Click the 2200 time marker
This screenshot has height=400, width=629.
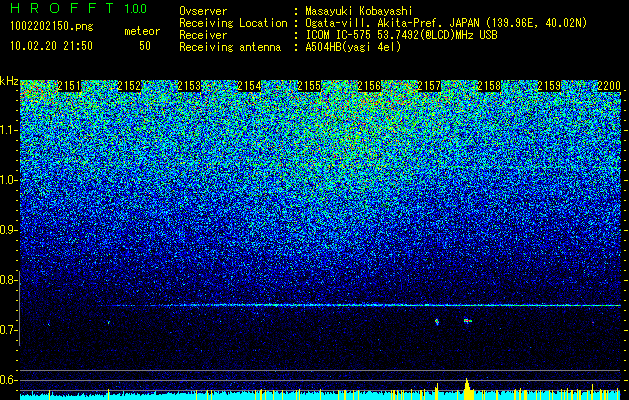(609, 86)
